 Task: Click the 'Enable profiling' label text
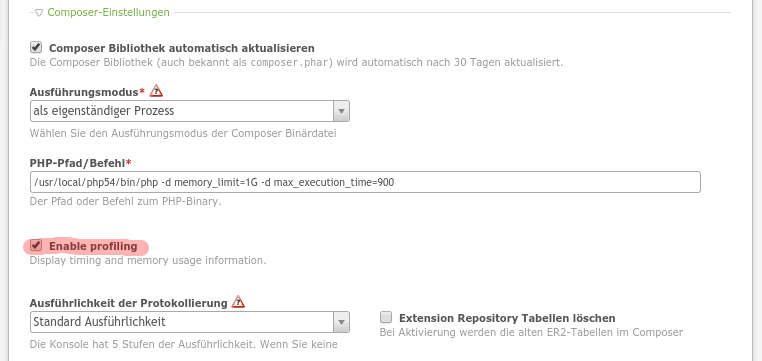pyautogui.click(x=93, y=246)
